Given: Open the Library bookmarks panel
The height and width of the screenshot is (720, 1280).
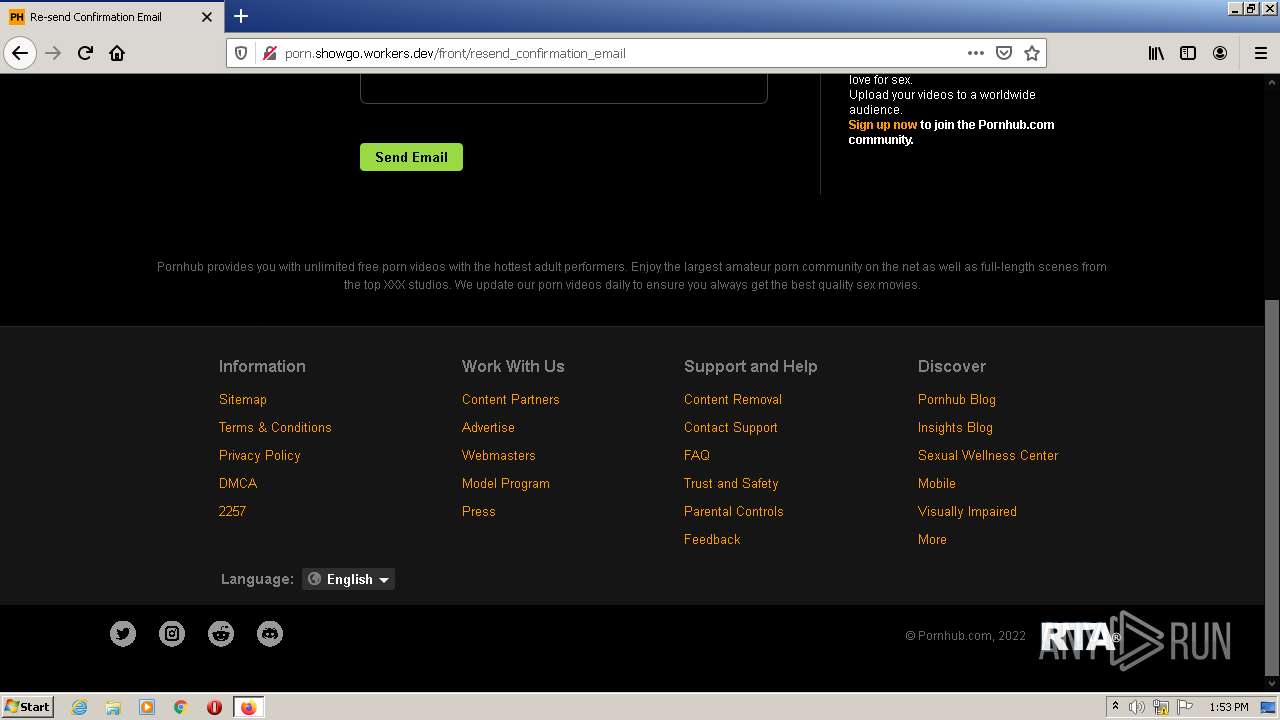Looking at the screenshot, I should pos(1156,53).
